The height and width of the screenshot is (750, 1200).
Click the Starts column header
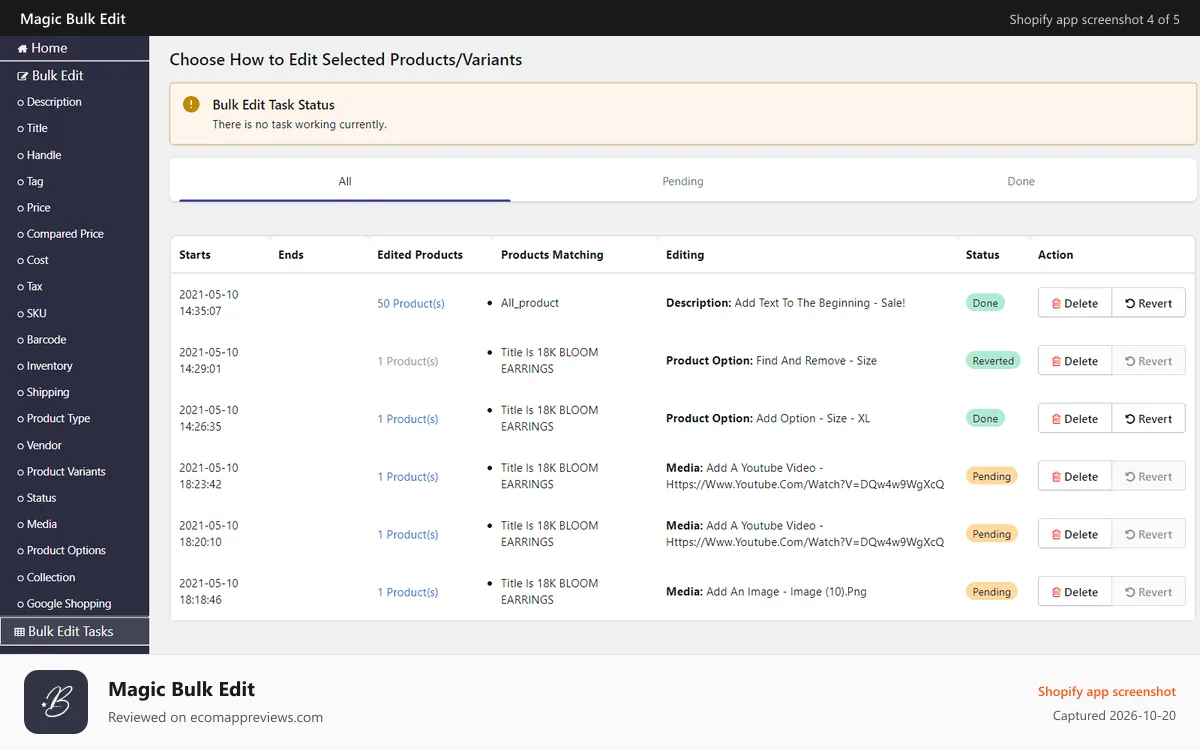point(195,255)
